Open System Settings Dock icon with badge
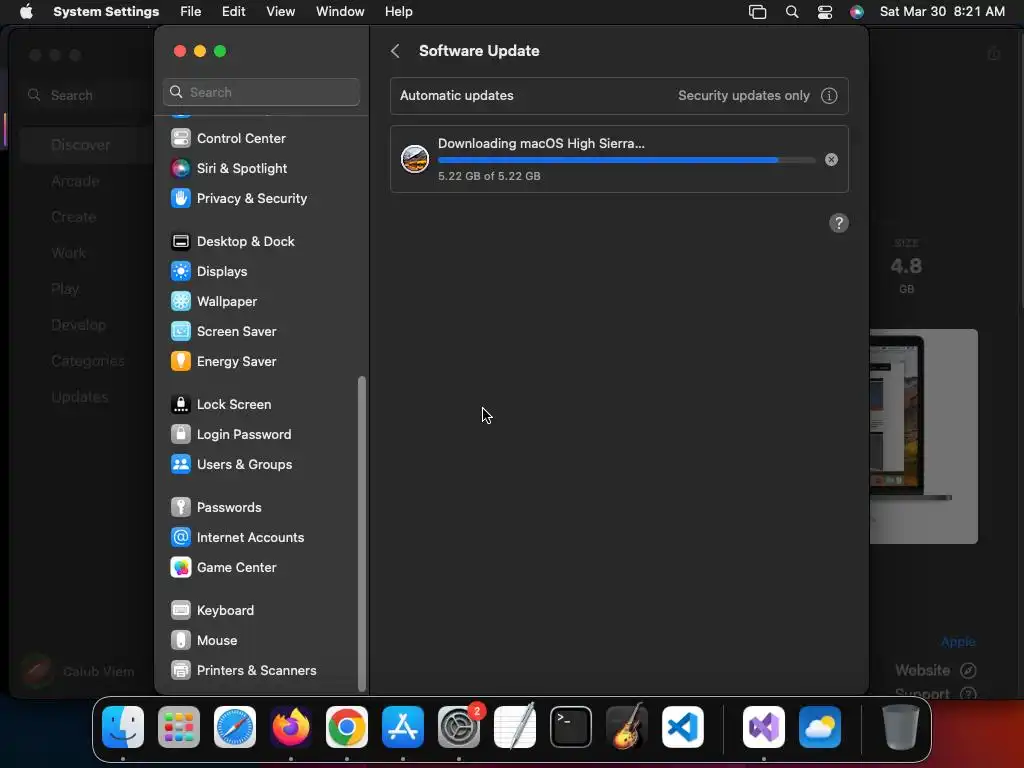1024x768 pixels. pyautogui.click(x=459, y=727)
